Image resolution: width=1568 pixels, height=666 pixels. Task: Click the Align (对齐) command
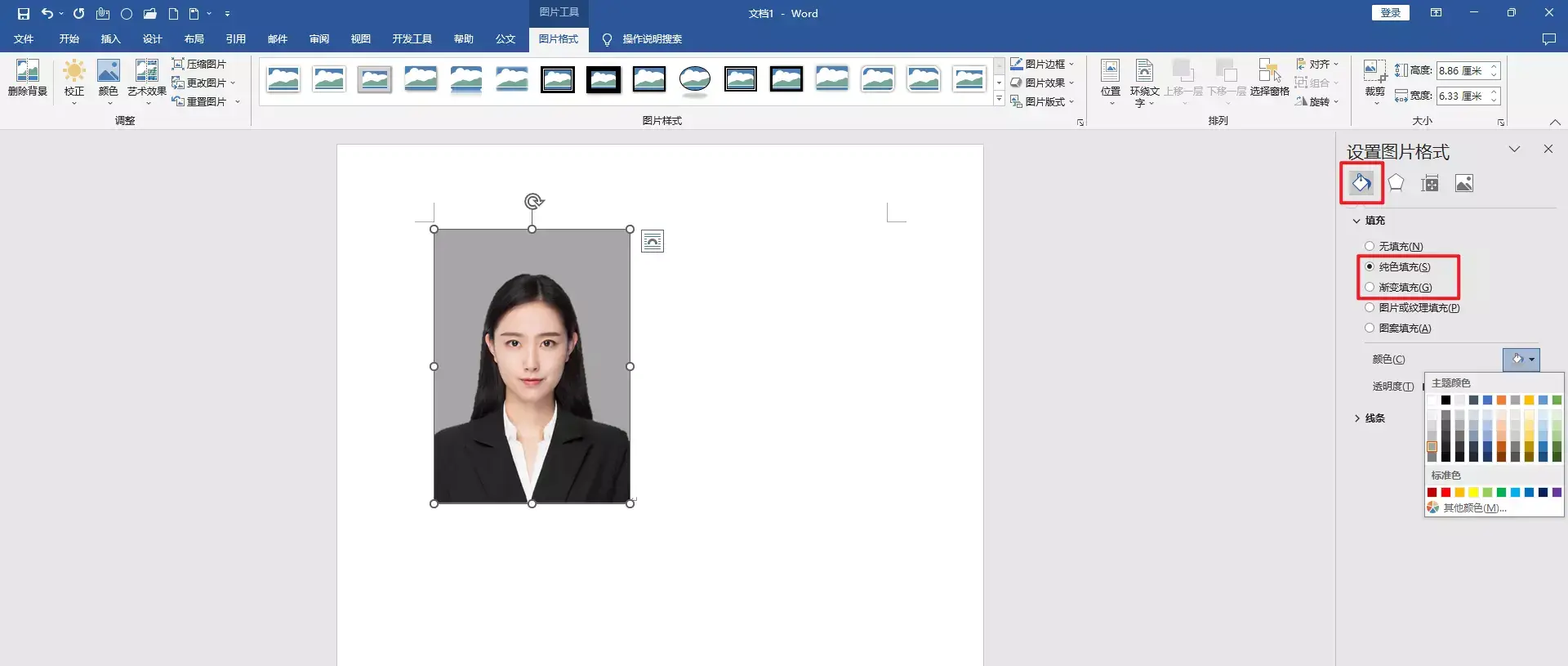1316,64
